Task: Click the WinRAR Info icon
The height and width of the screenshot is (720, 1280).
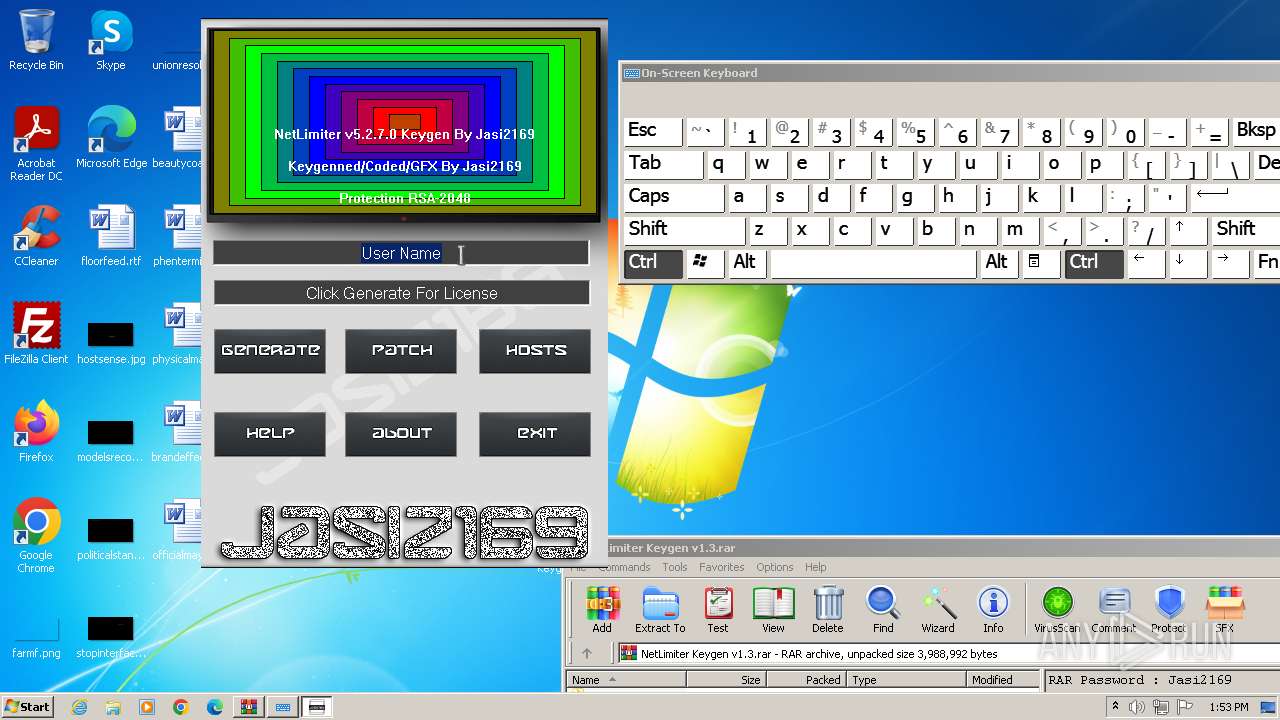Action: 993,610
